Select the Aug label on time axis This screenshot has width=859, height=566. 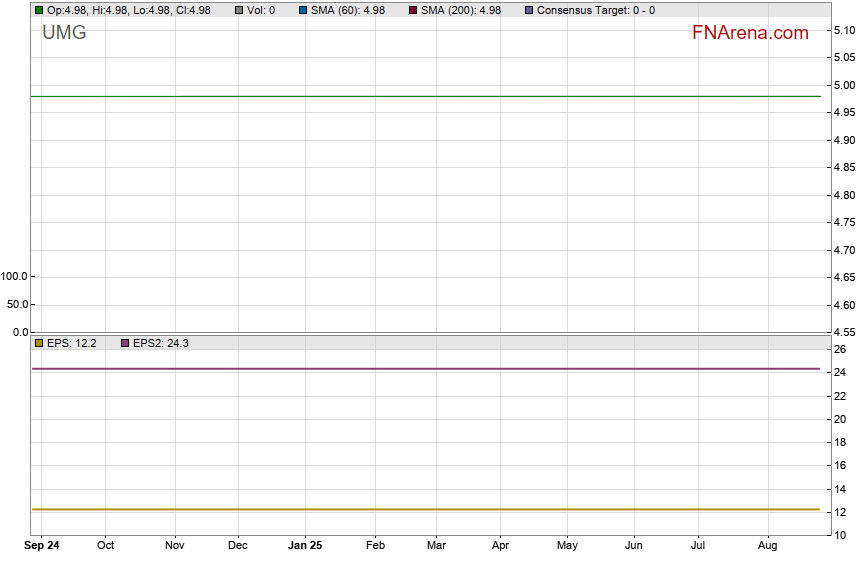tap(768, 545)
